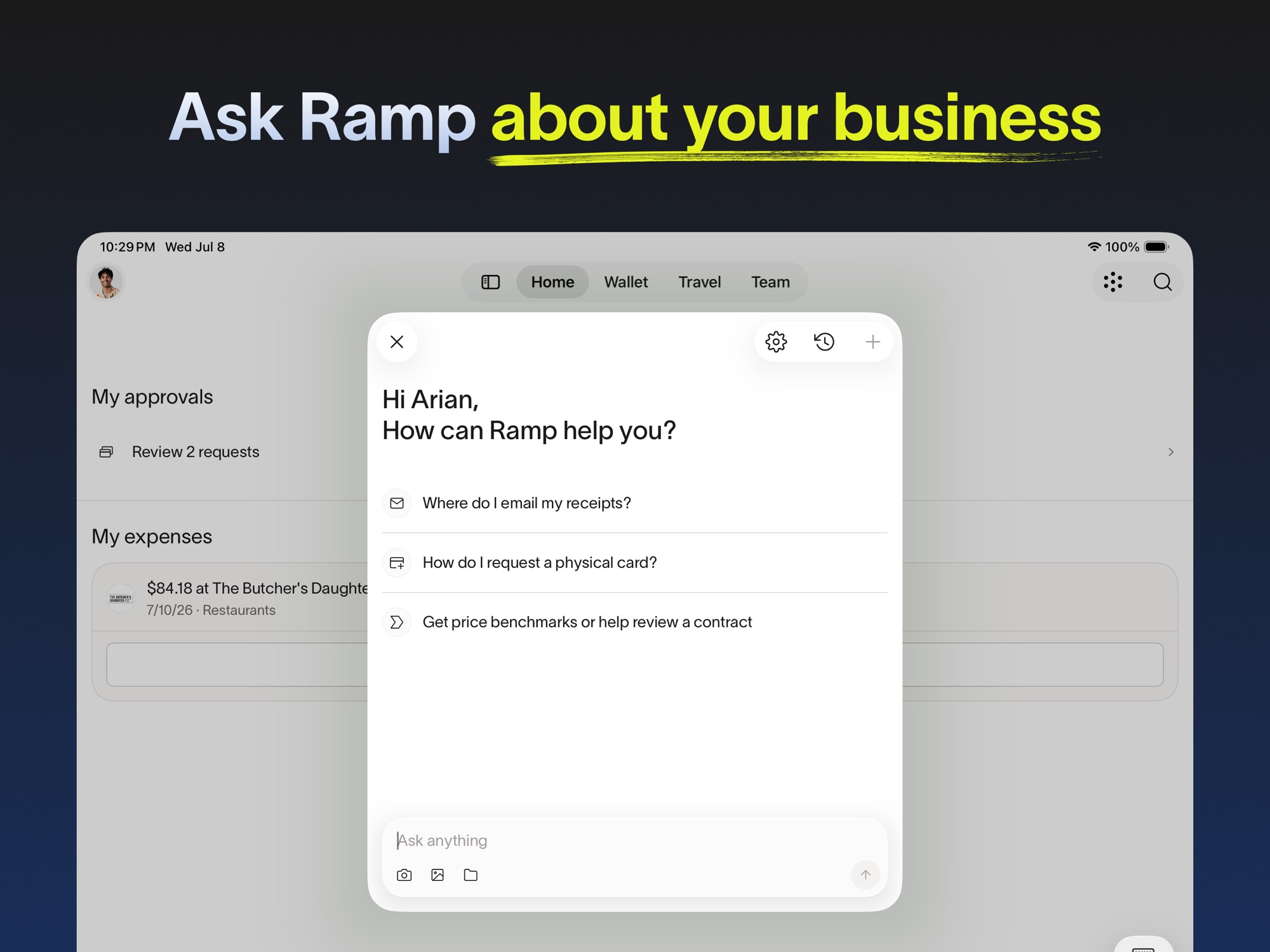
Task: Attach a photo using camera icon
Action: pyautogui.click(x=404, y=875)
